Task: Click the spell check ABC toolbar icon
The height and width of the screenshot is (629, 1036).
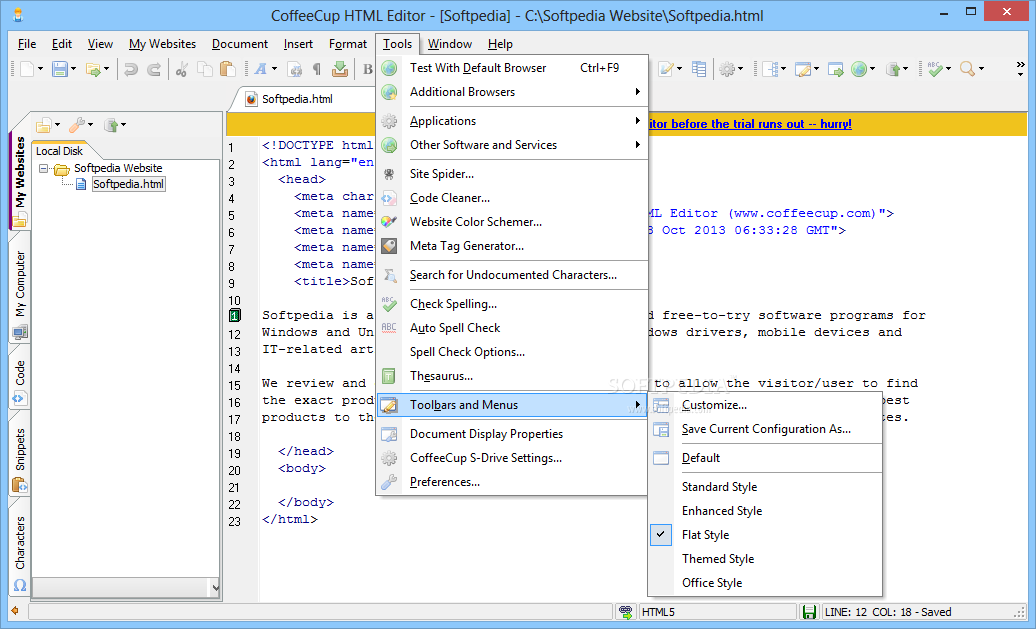Action: pos(934,69)
